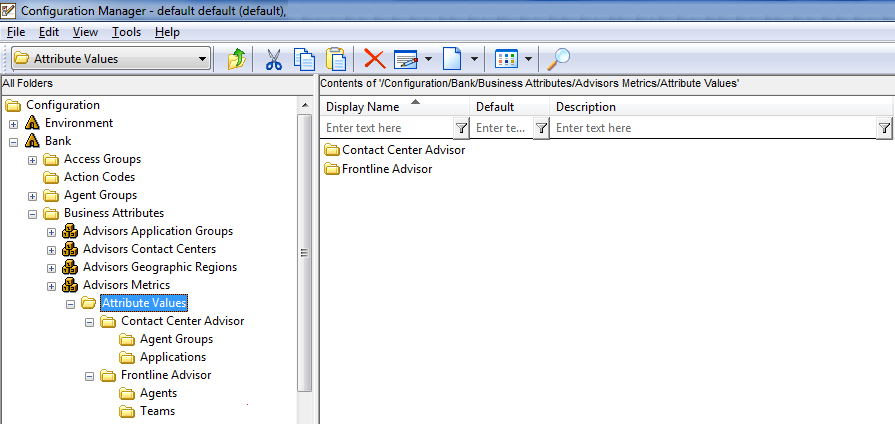Open the Attribute Values folder dropdown

pos(203,59)
